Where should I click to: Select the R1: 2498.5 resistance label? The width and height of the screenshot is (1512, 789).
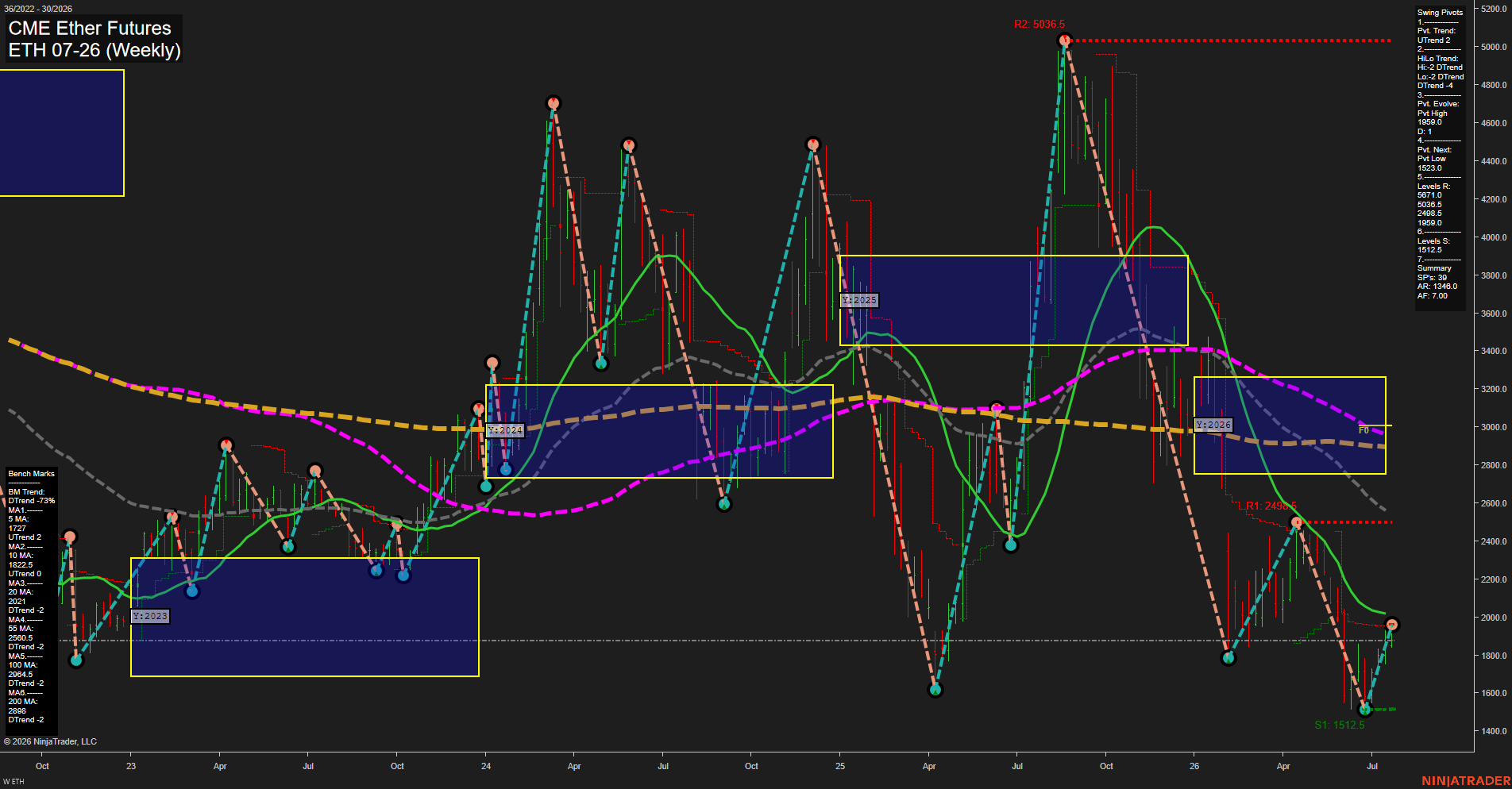[1271, 506]
